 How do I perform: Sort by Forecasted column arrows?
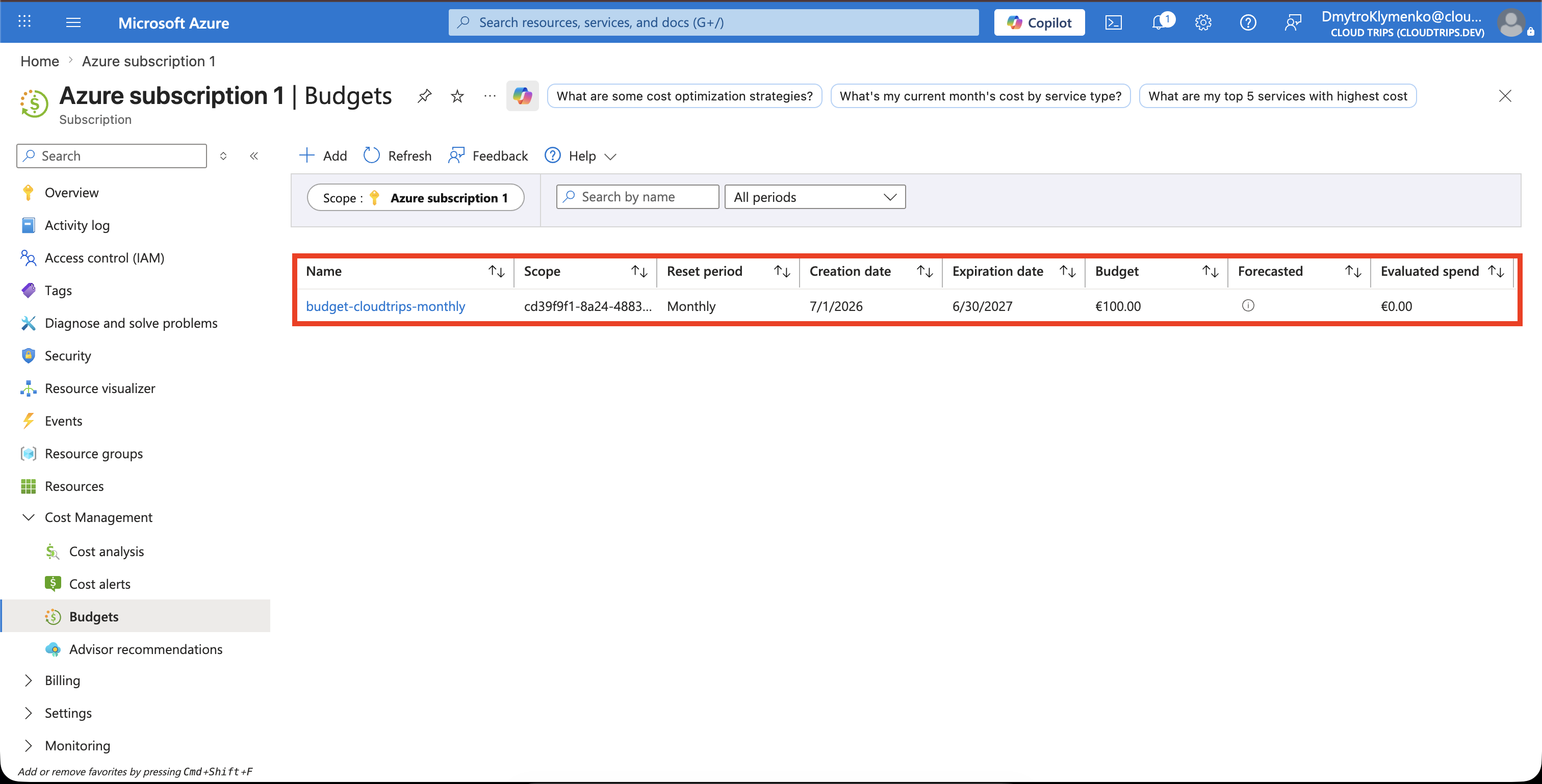coord(1353,271)
